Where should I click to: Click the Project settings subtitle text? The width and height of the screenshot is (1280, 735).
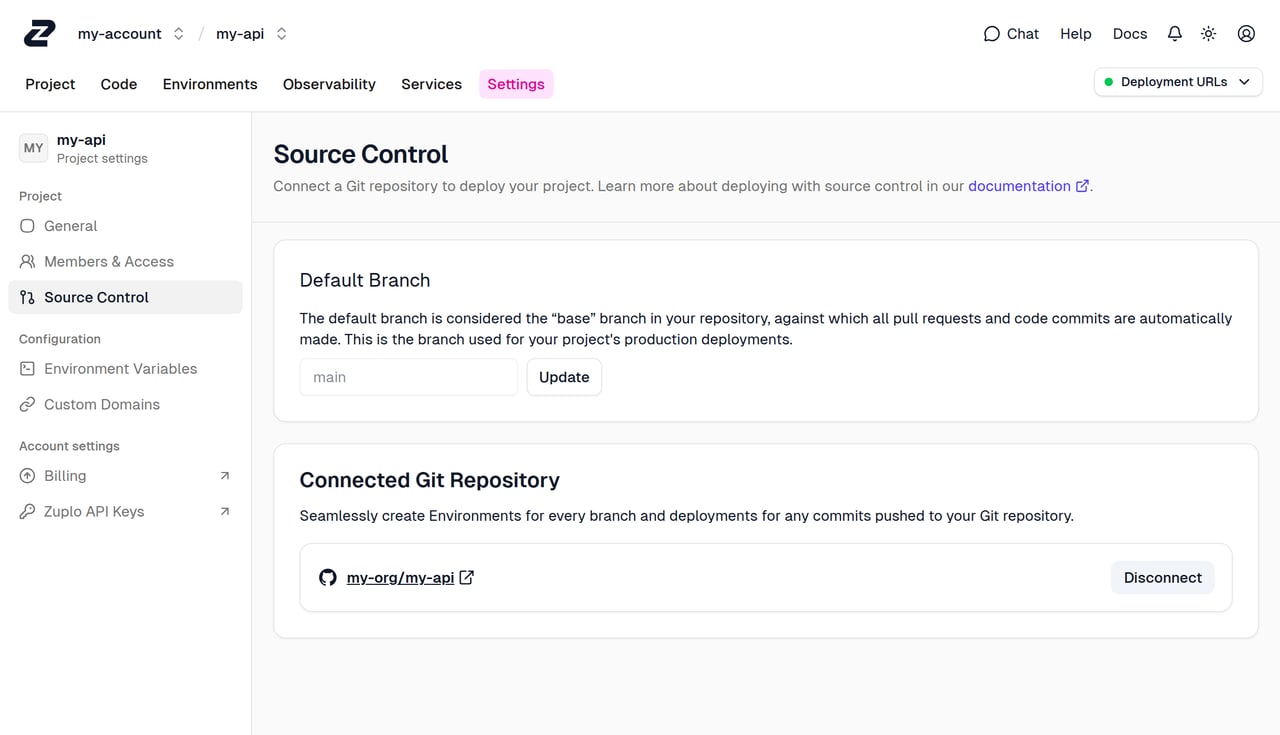pyautogui.click(x=102, y=158)
